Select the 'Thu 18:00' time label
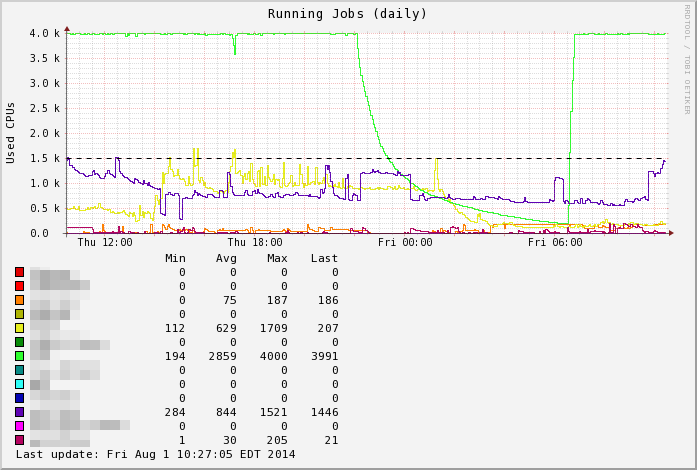This screenshot has height=470, width=697. (x=255, y=242)
